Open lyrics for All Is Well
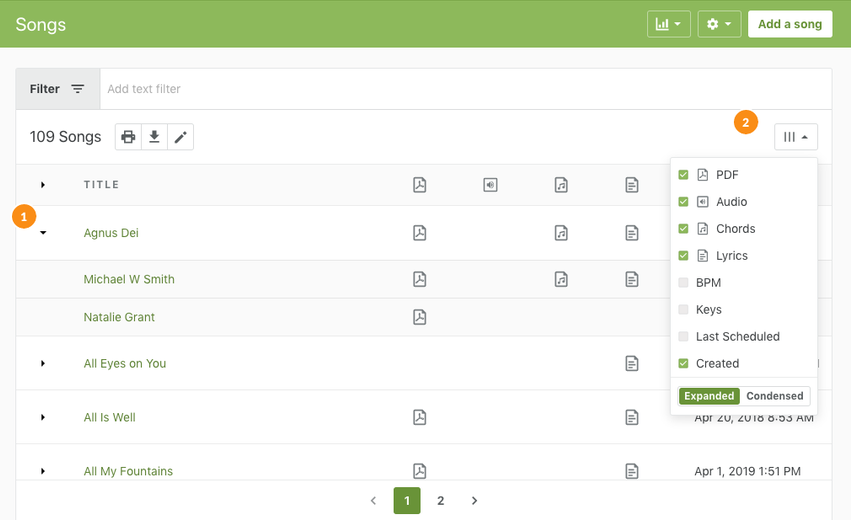The image size is (851, 520). pos(632,417)
